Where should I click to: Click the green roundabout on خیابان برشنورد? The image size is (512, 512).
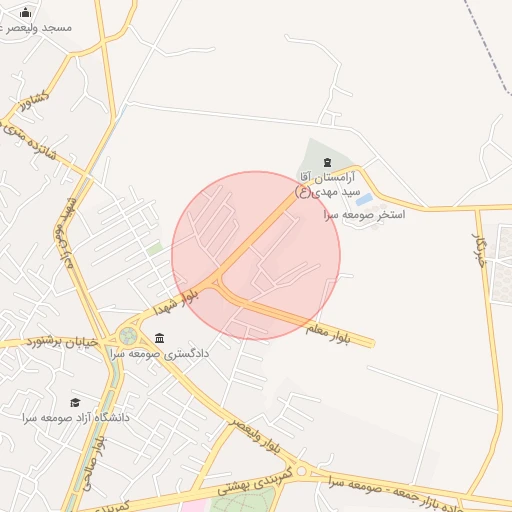(x=128, y=336)
